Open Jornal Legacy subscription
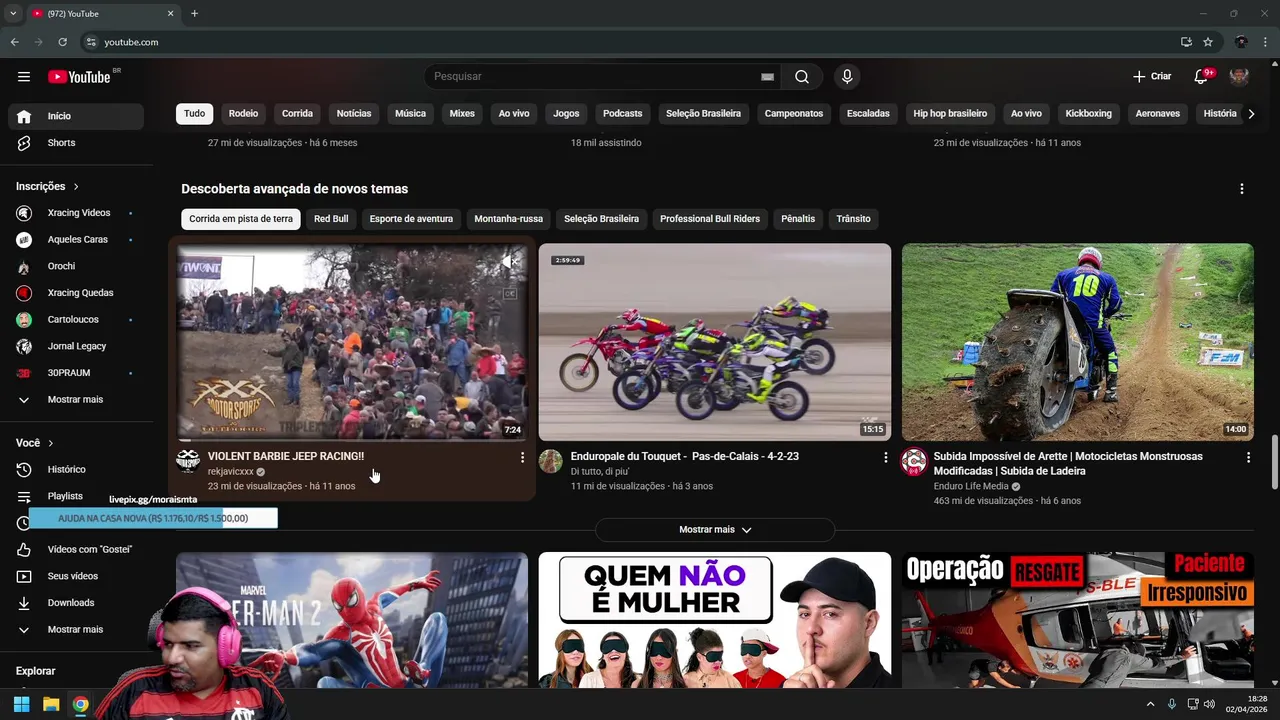Screen dimensions: 1280x720 [76, 346]
